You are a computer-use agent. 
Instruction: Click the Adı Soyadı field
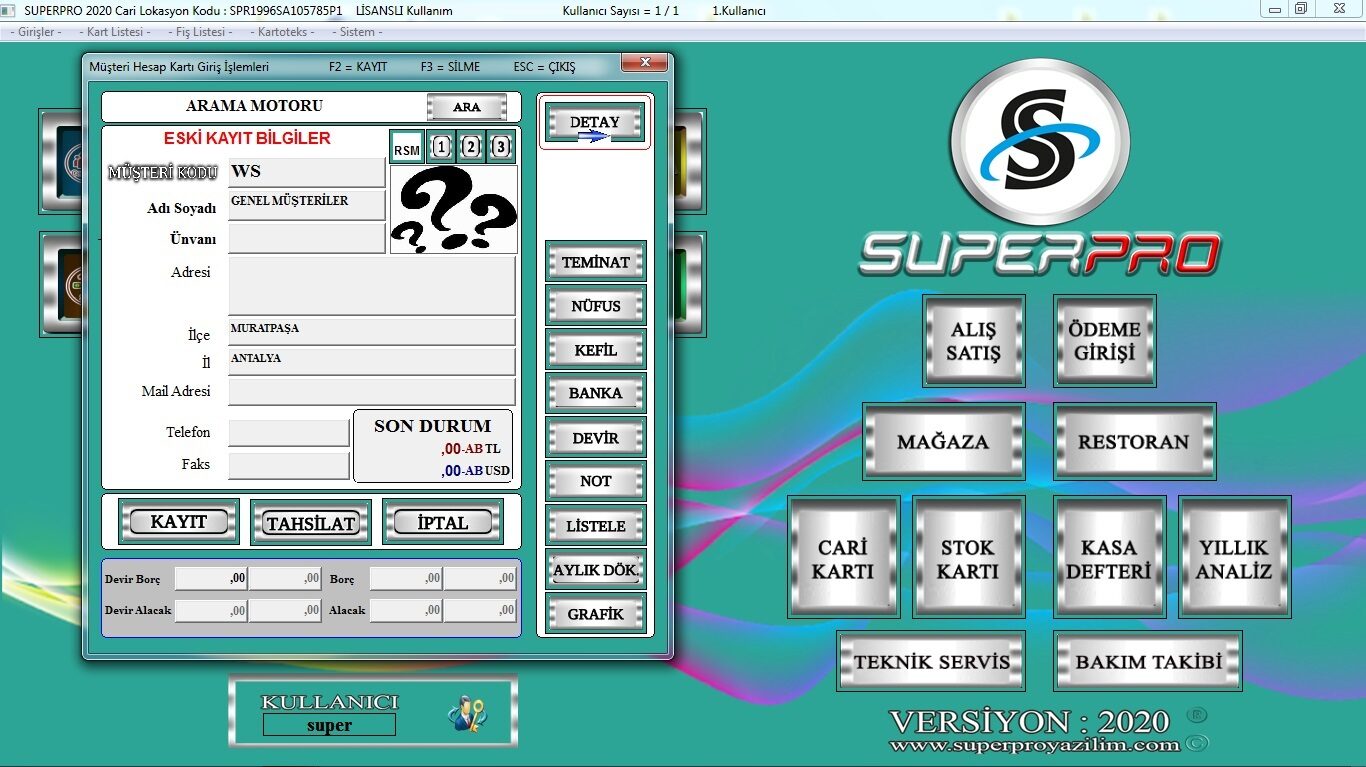click(307, 205)
